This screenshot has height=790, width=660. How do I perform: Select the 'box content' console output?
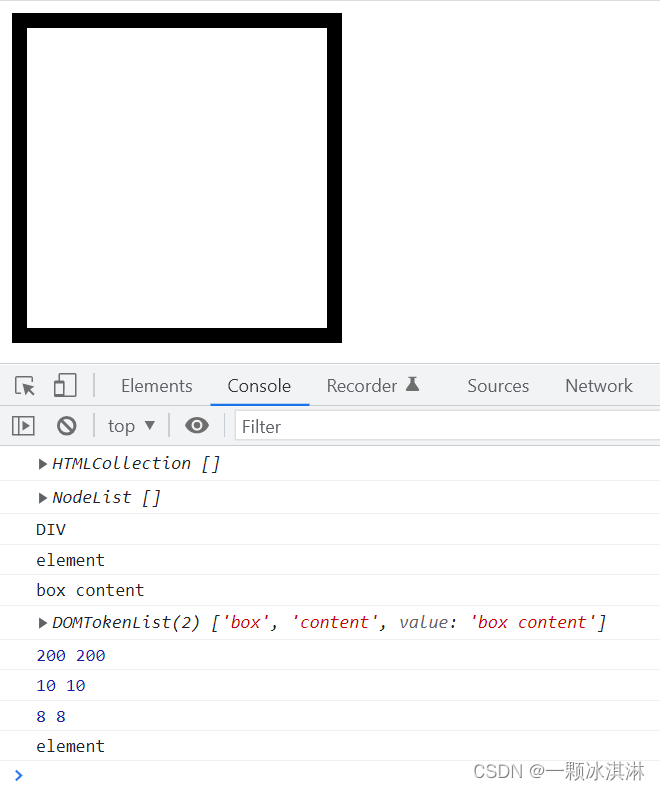(90, 590)
